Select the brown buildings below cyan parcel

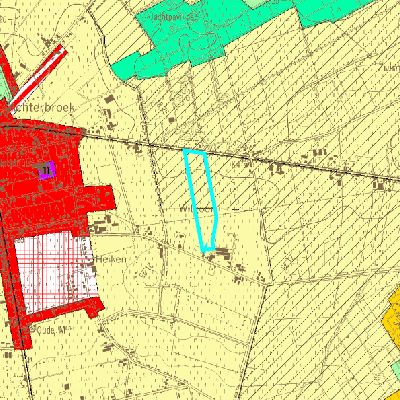tap(221, 254)
